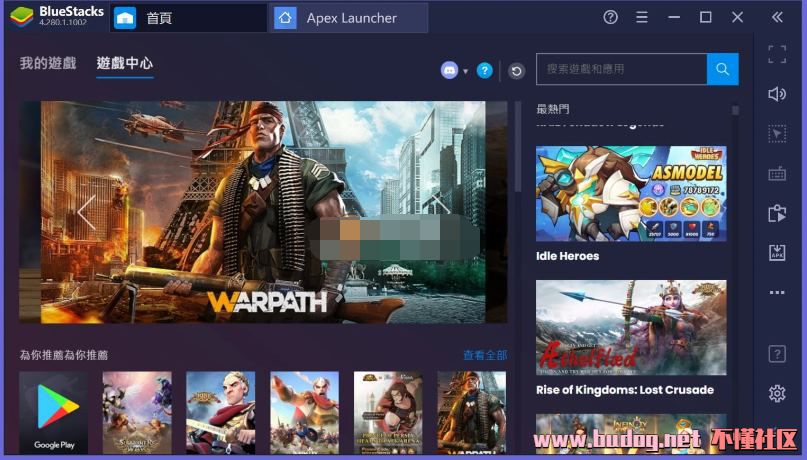Open settings gear in sidebar

777,393
